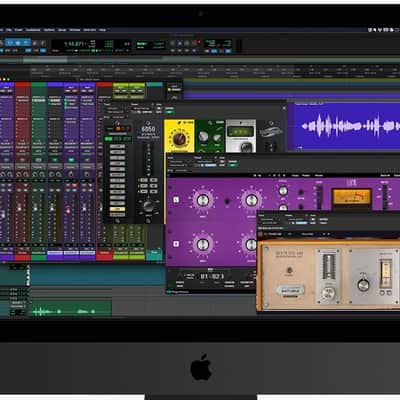Click the session overview bar above the timeline

[x=200, y=60]
